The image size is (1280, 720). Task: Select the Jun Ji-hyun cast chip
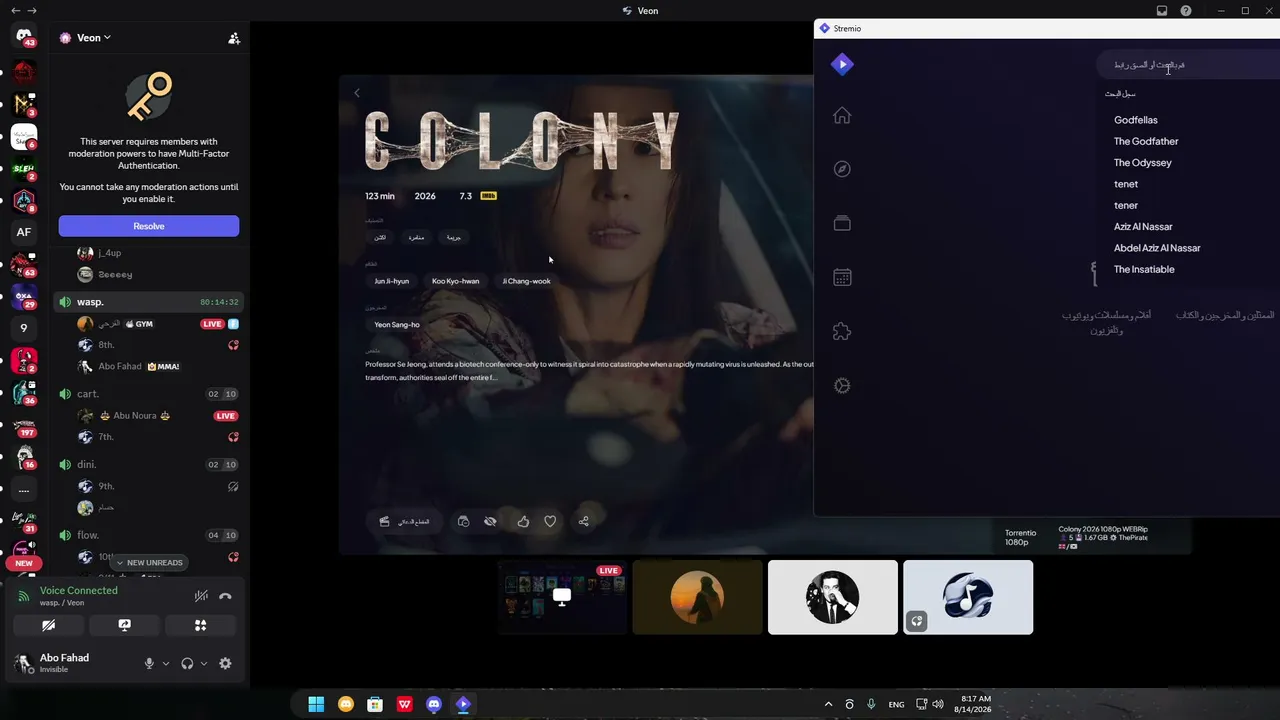[x=392, y=281]
